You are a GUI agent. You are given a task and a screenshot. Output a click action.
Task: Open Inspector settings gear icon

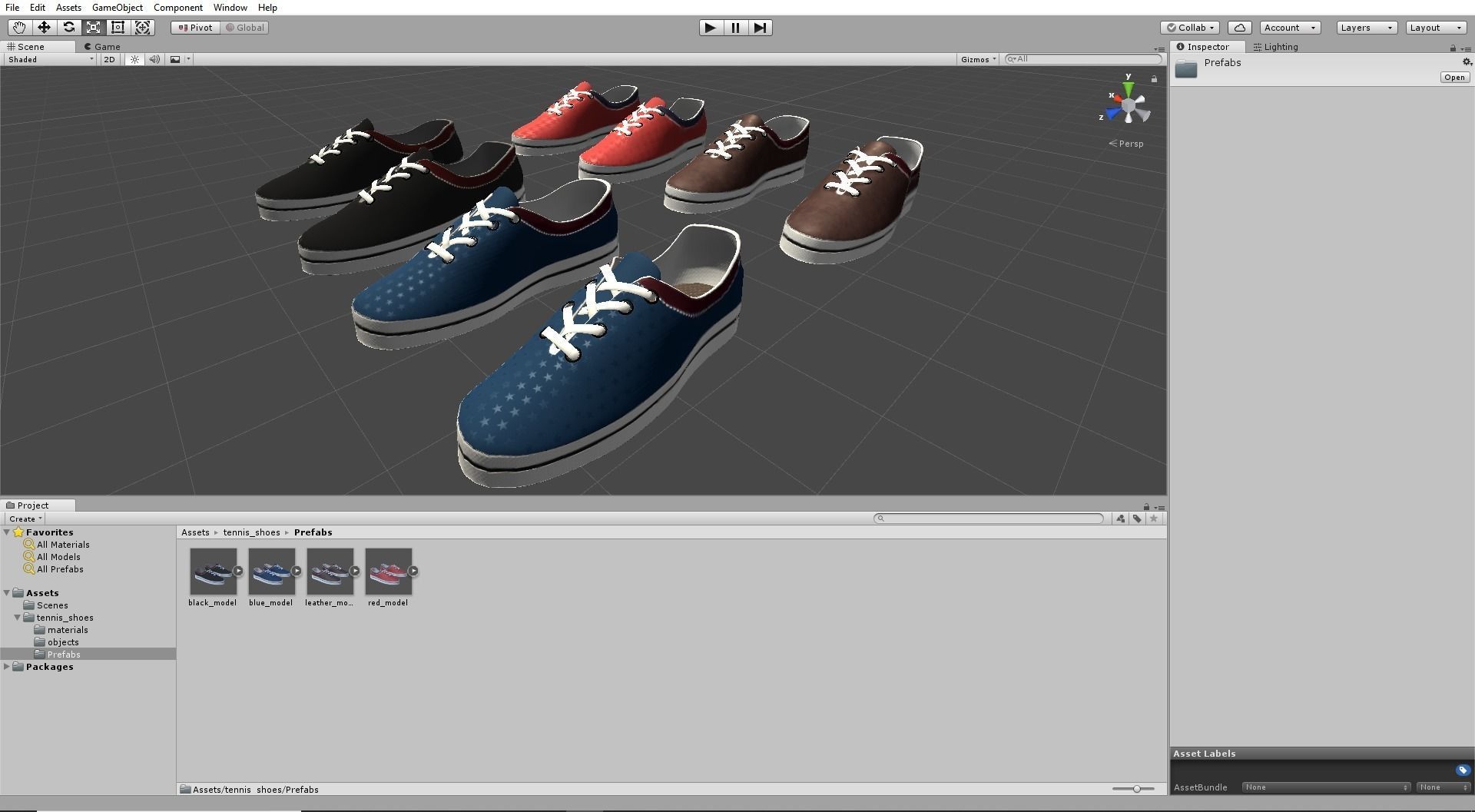pyautogui.click(x=1467, y=62)
